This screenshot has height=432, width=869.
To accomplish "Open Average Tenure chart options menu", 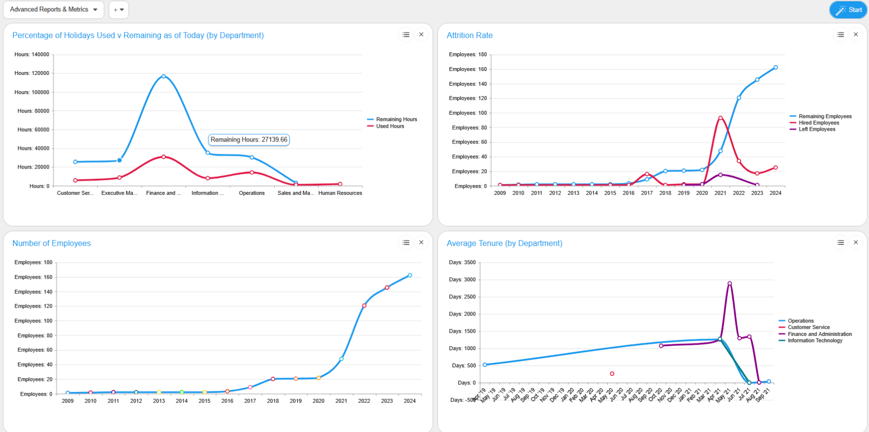I will tap(840, 243).
